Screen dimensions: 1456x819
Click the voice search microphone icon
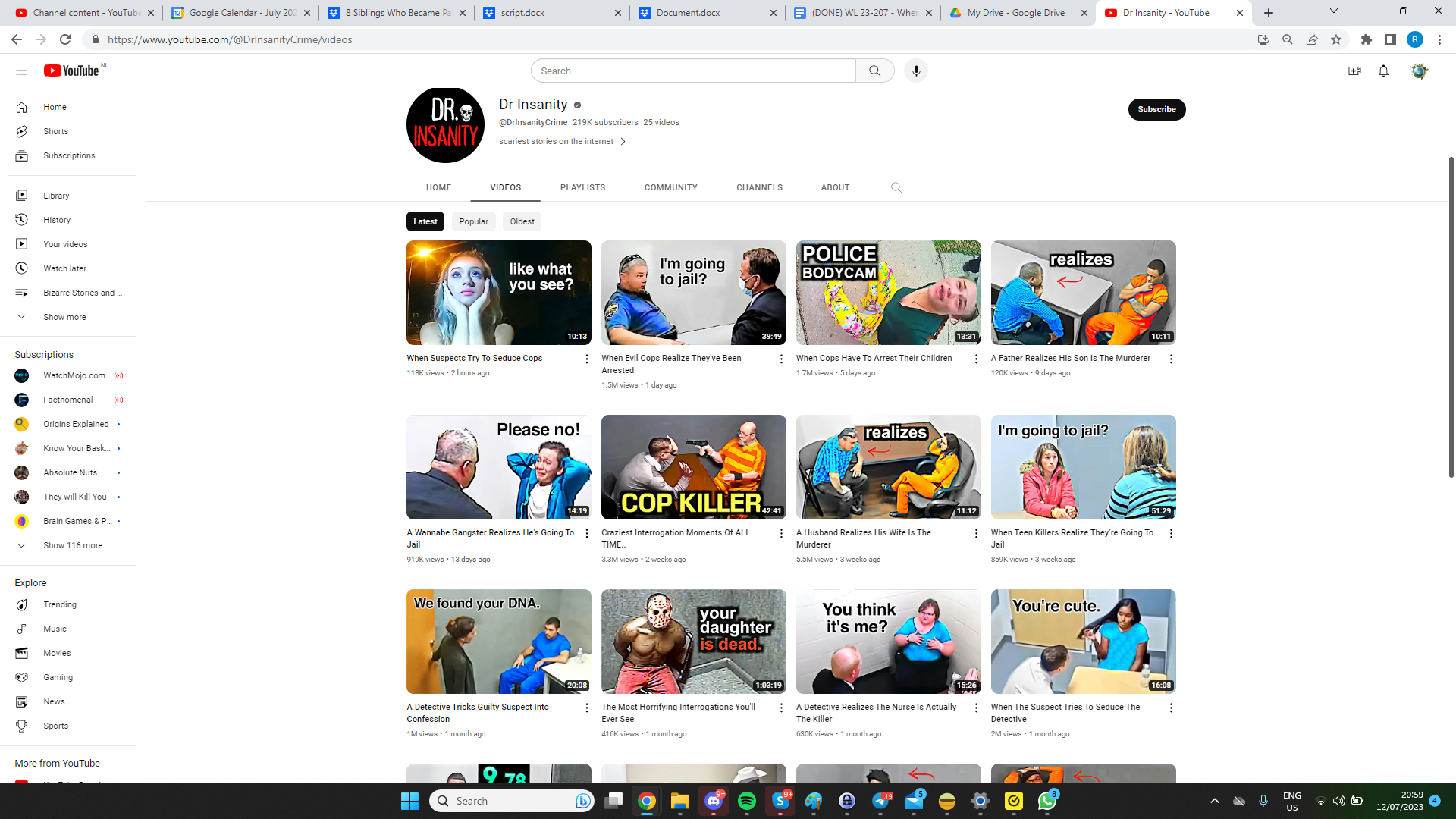(916, 71)
